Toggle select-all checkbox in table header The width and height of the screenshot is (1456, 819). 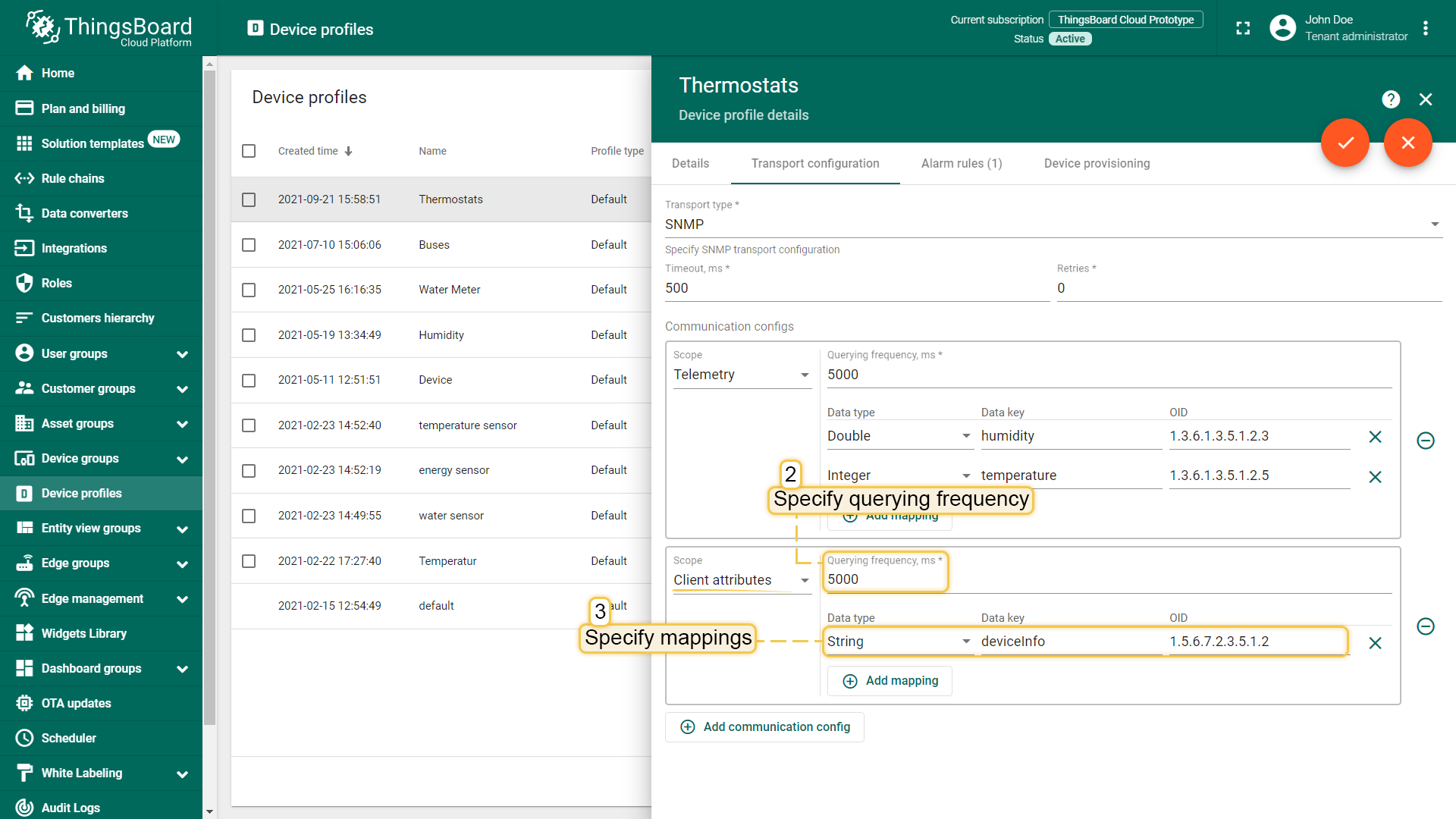pos(249,151)
